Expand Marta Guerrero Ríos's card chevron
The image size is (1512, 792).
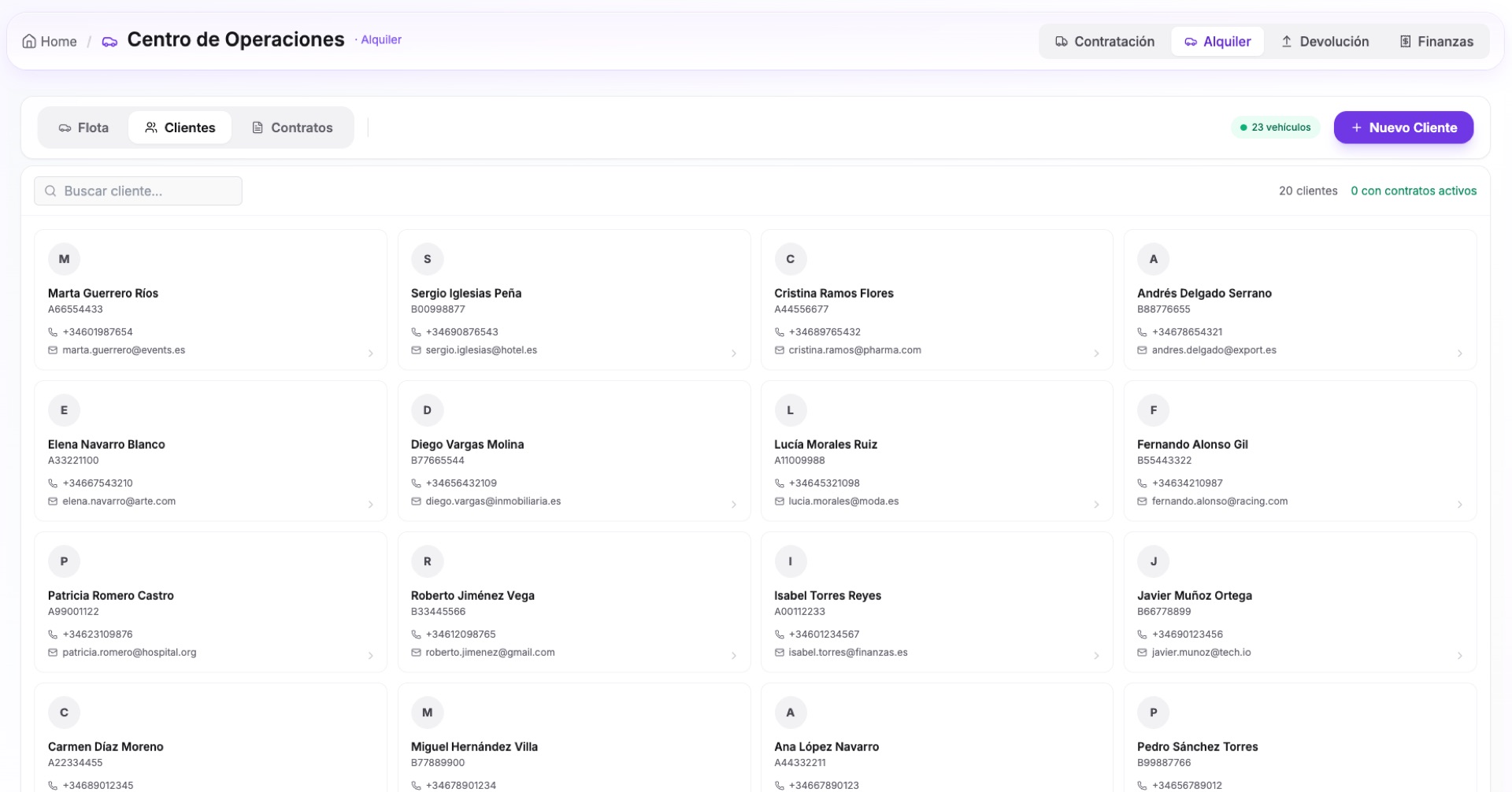(x=371, y=353)
